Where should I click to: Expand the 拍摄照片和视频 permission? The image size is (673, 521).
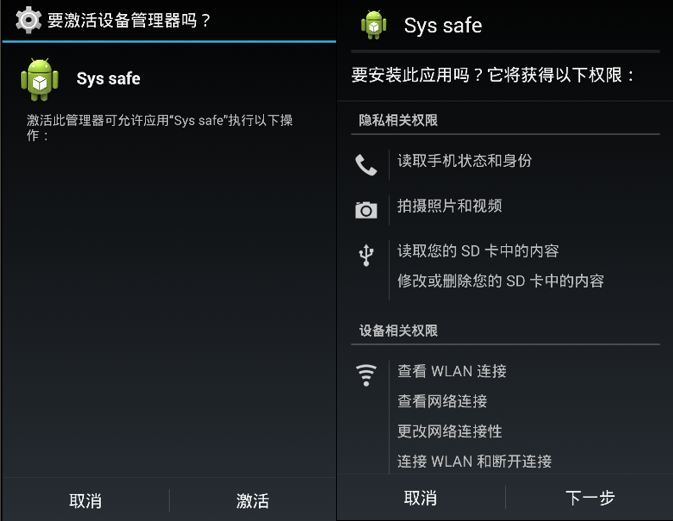coord(449,206)
